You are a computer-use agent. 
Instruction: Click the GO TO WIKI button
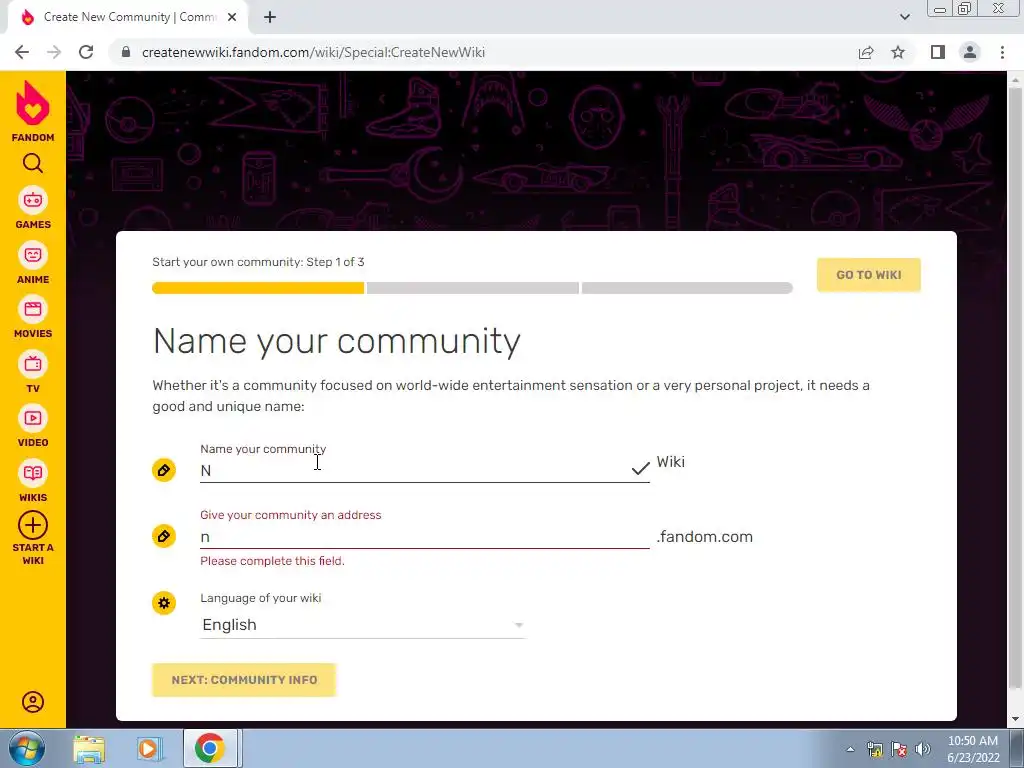pos(869,275)
